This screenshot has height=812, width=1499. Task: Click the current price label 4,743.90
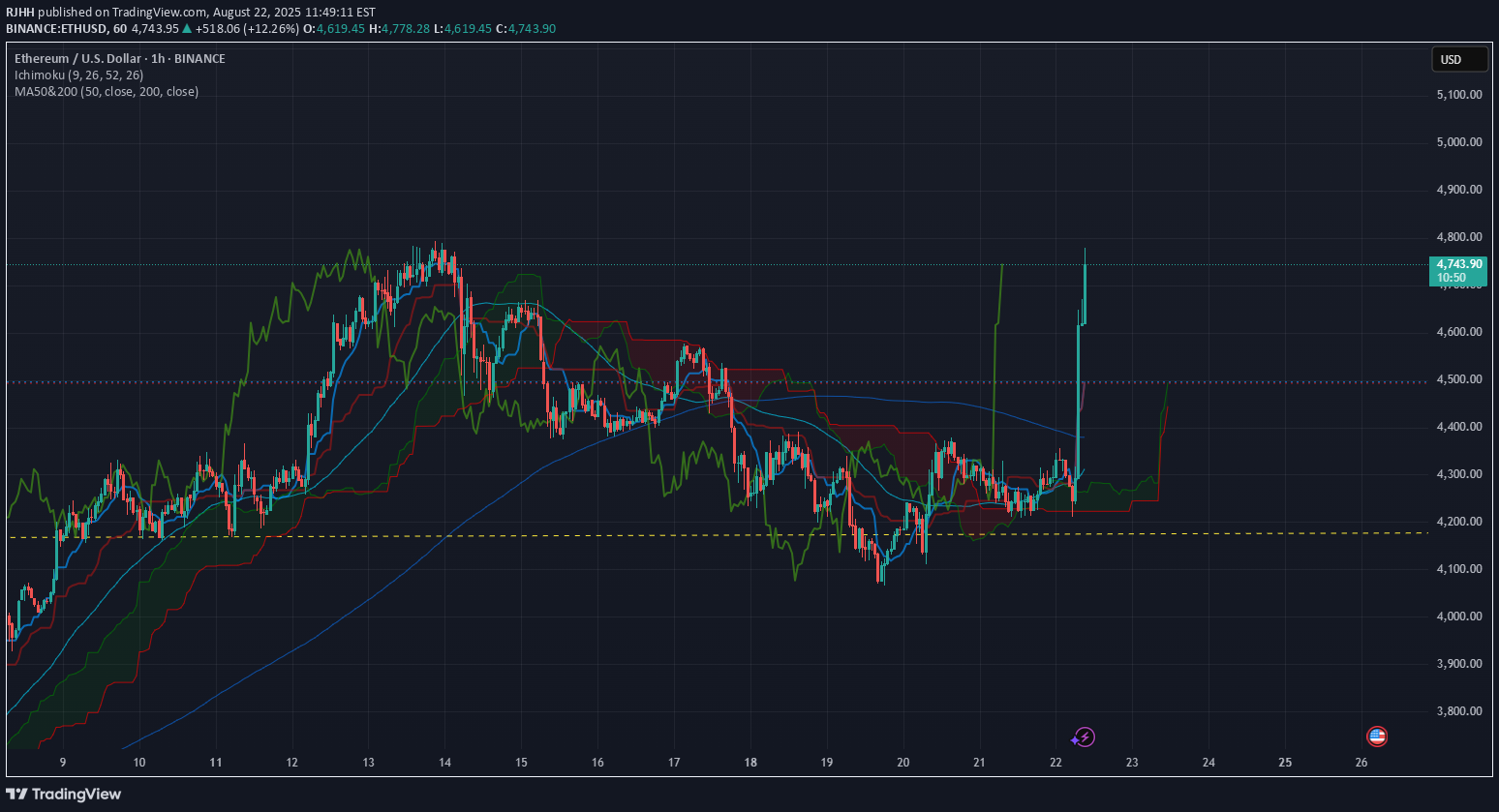(1458, 270)
